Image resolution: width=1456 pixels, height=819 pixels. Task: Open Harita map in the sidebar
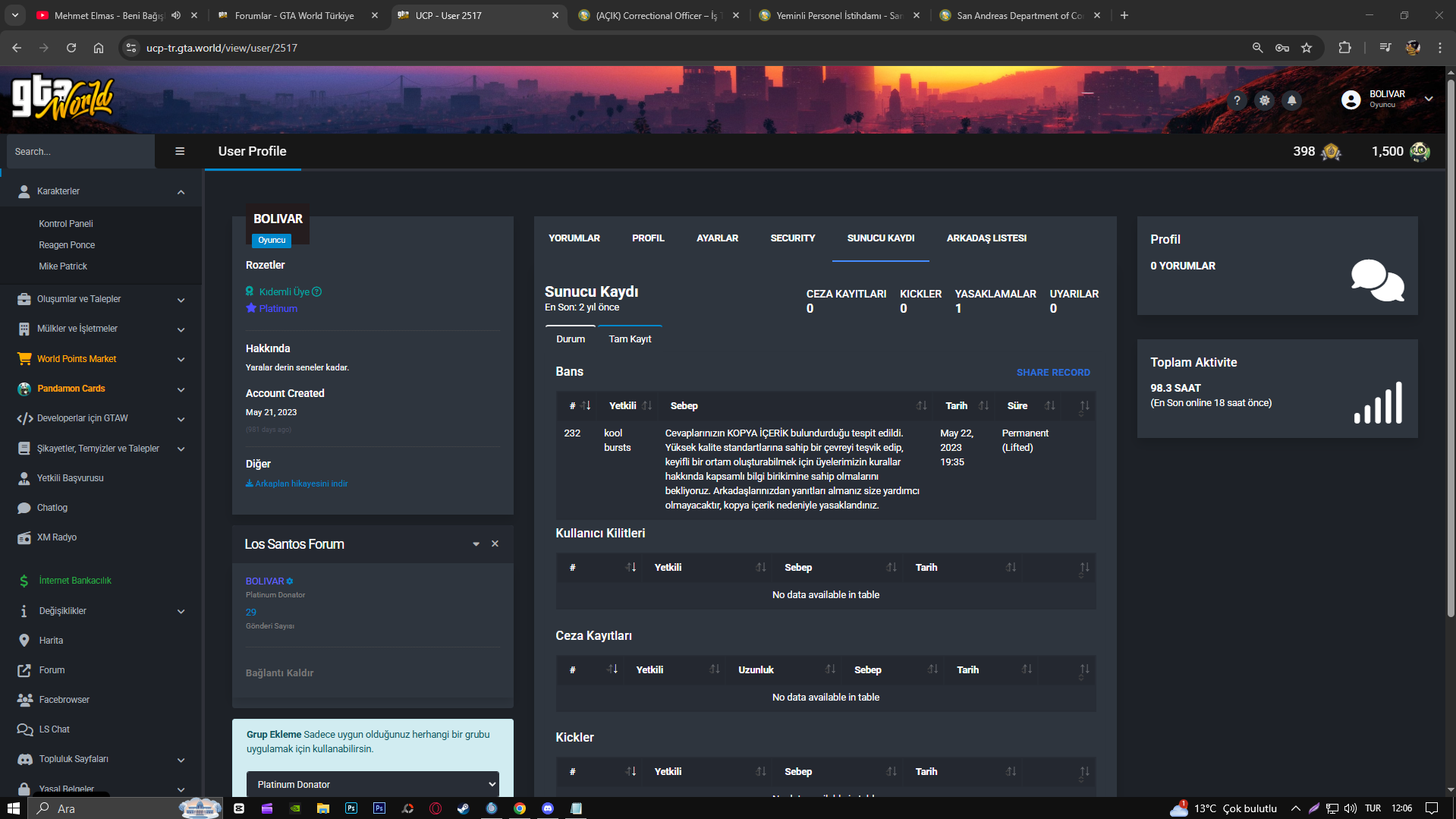pyautogui.click(x=51, y=641)
